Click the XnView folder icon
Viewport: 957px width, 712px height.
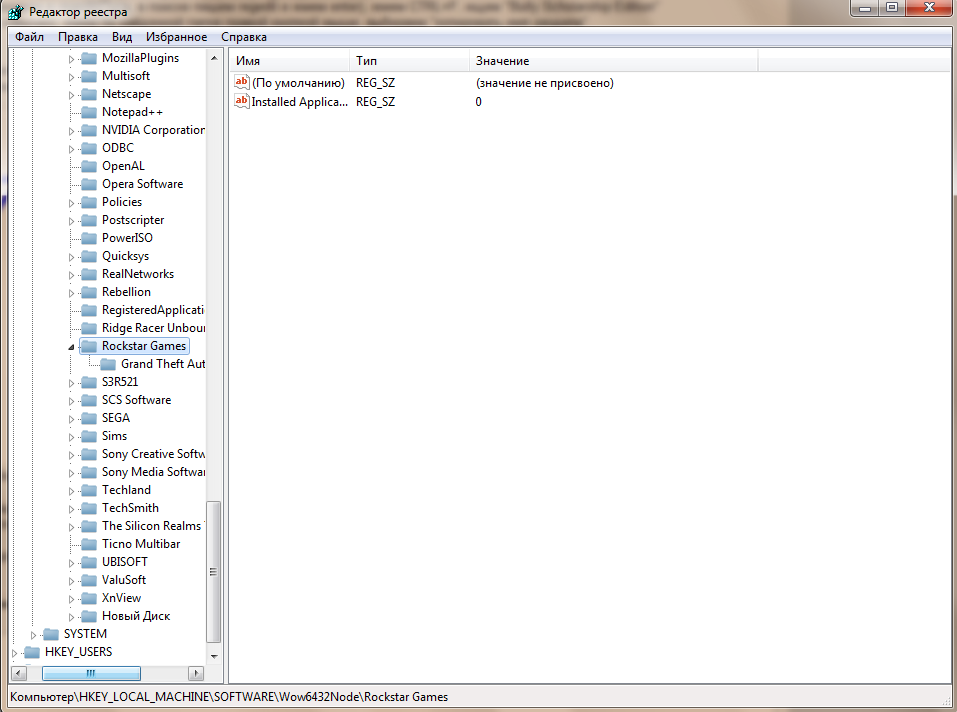click(x=89, y=598)
